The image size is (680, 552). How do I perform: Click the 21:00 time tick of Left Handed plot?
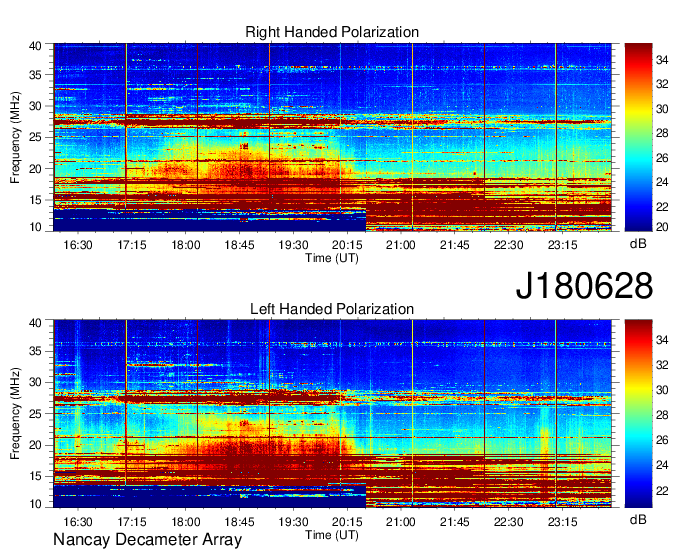(x=401, y=521)
